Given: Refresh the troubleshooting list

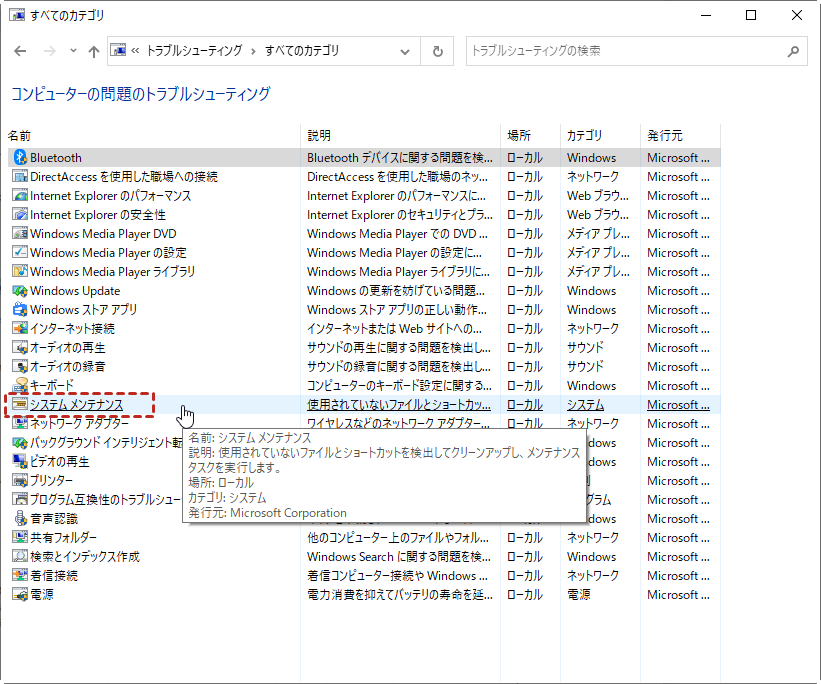Looking at the screenshot, I should [438, 51].
